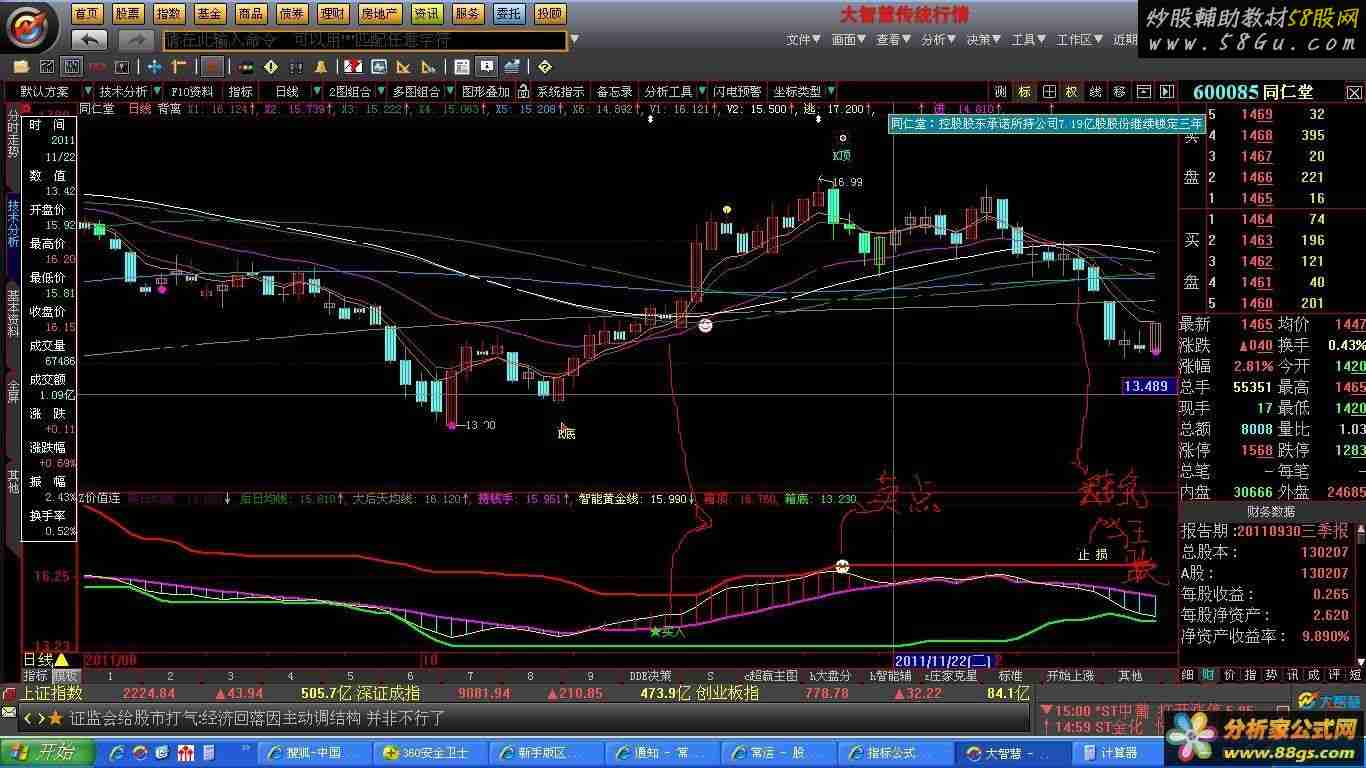
Task: Click the blue crosshair move icon
Action: 154,67
